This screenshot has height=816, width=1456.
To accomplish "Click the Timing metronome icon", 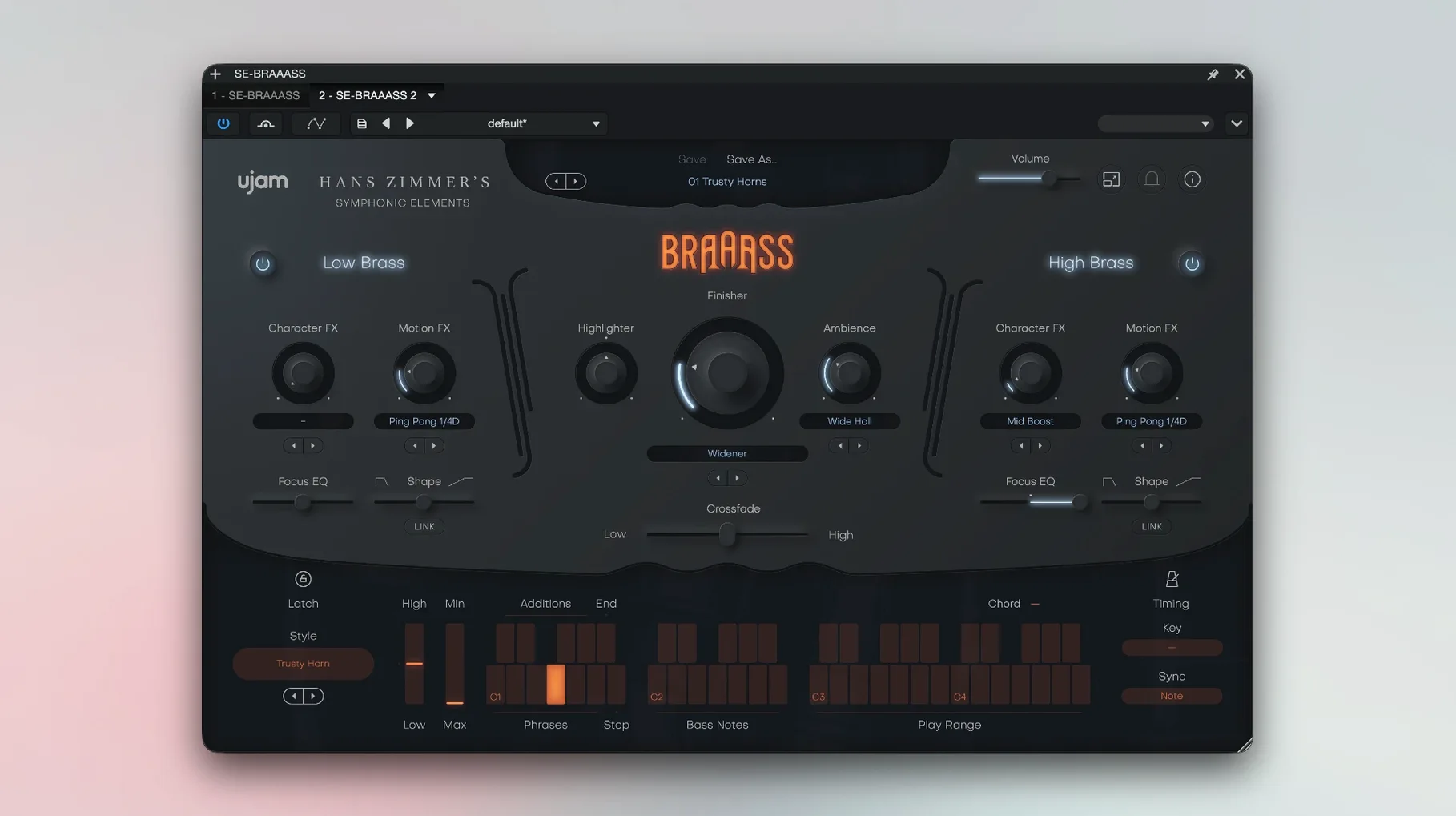I will tap(1172, 579).
